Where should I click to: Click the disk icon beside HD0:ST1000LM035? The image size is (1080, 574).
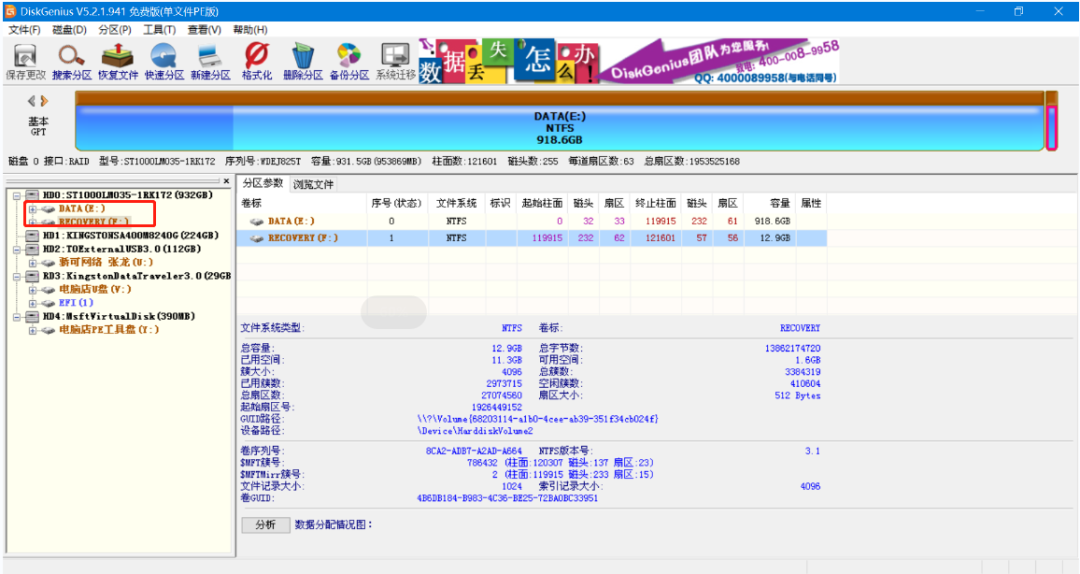click(x=32, y=196)
